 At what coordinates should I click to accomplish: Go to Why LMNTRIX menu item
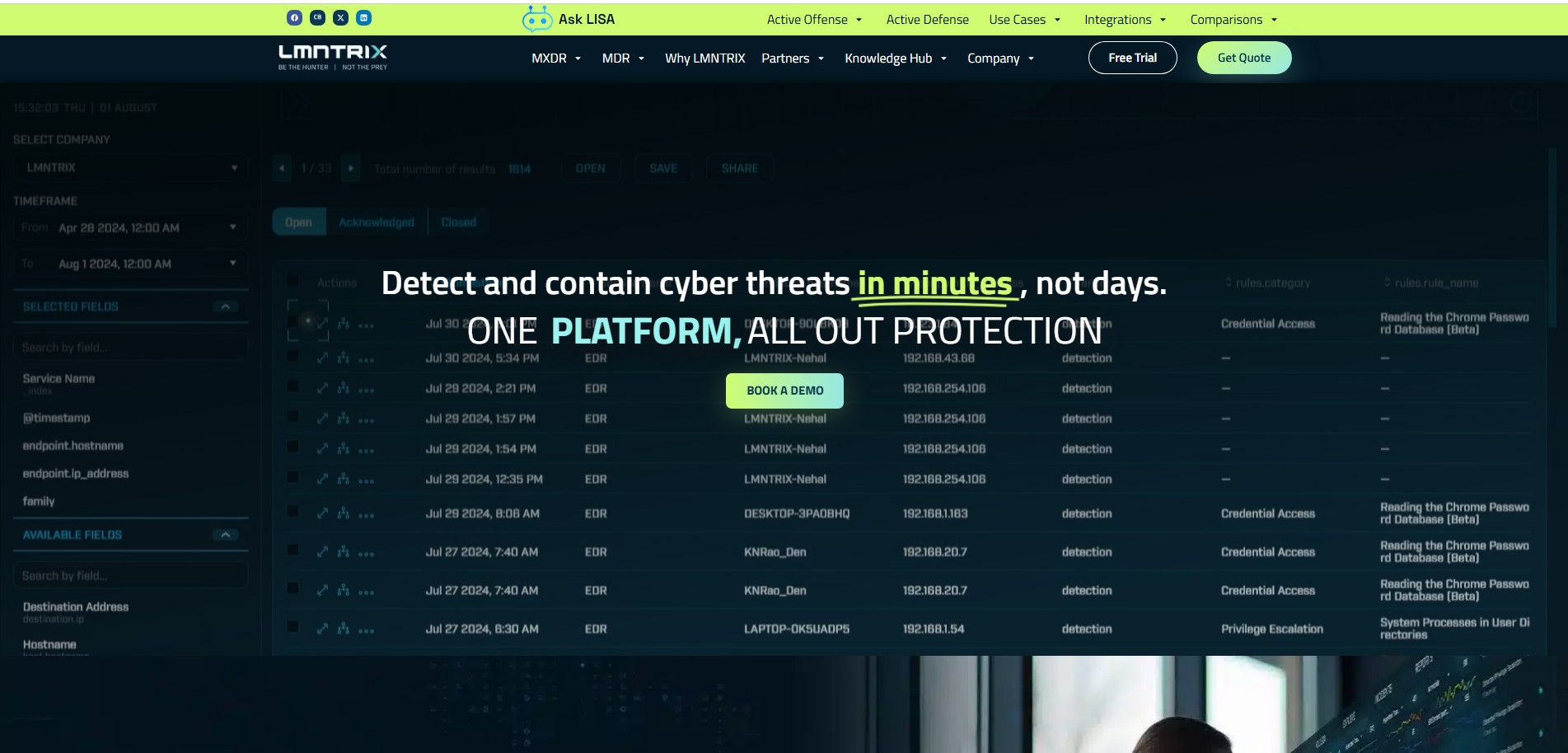click(x=704, y=58)
